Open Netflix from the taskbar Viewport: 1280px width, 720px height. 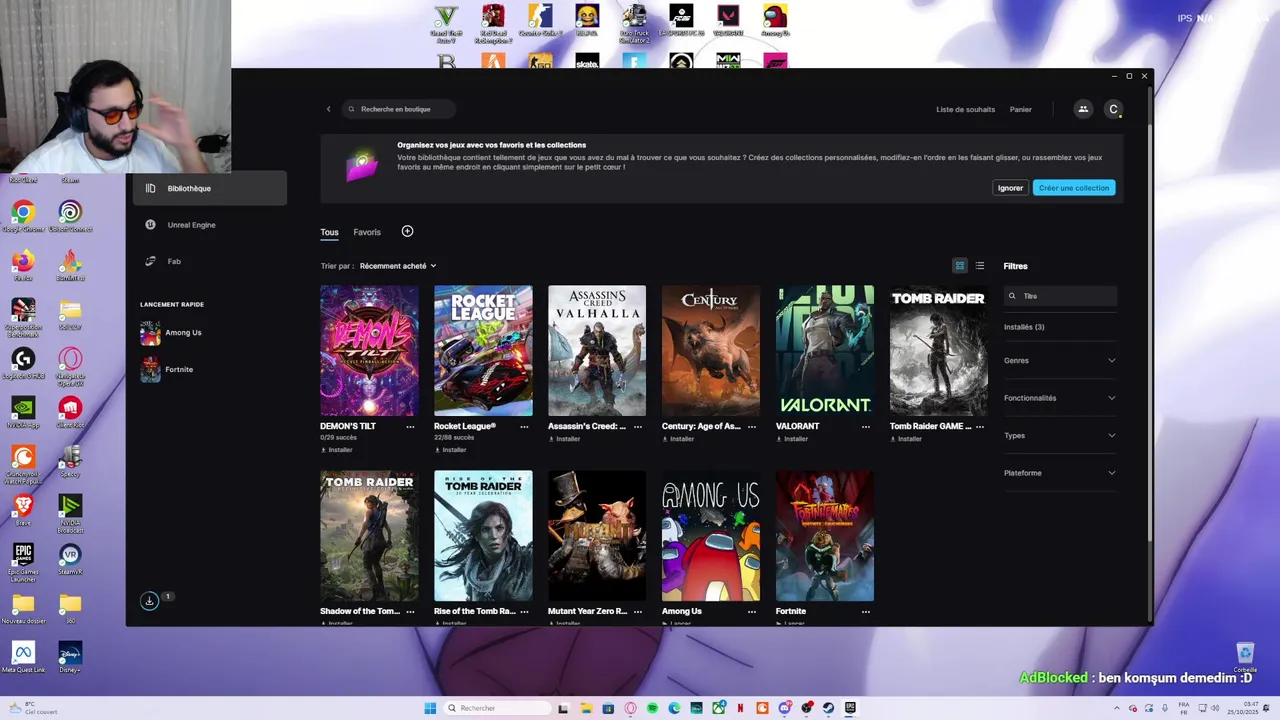tap(740, 708)
